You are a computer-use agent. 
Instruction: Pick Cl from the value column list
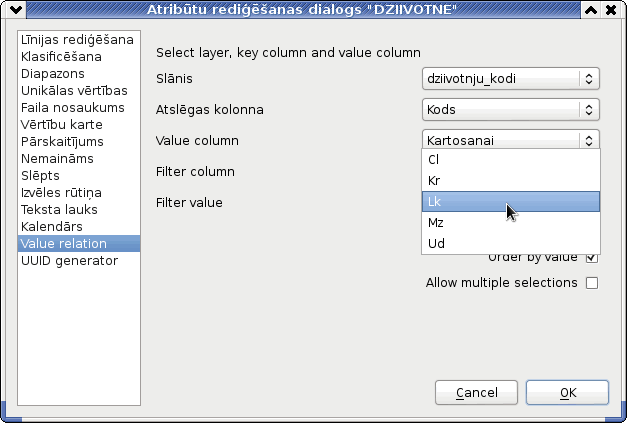(511, 160)
